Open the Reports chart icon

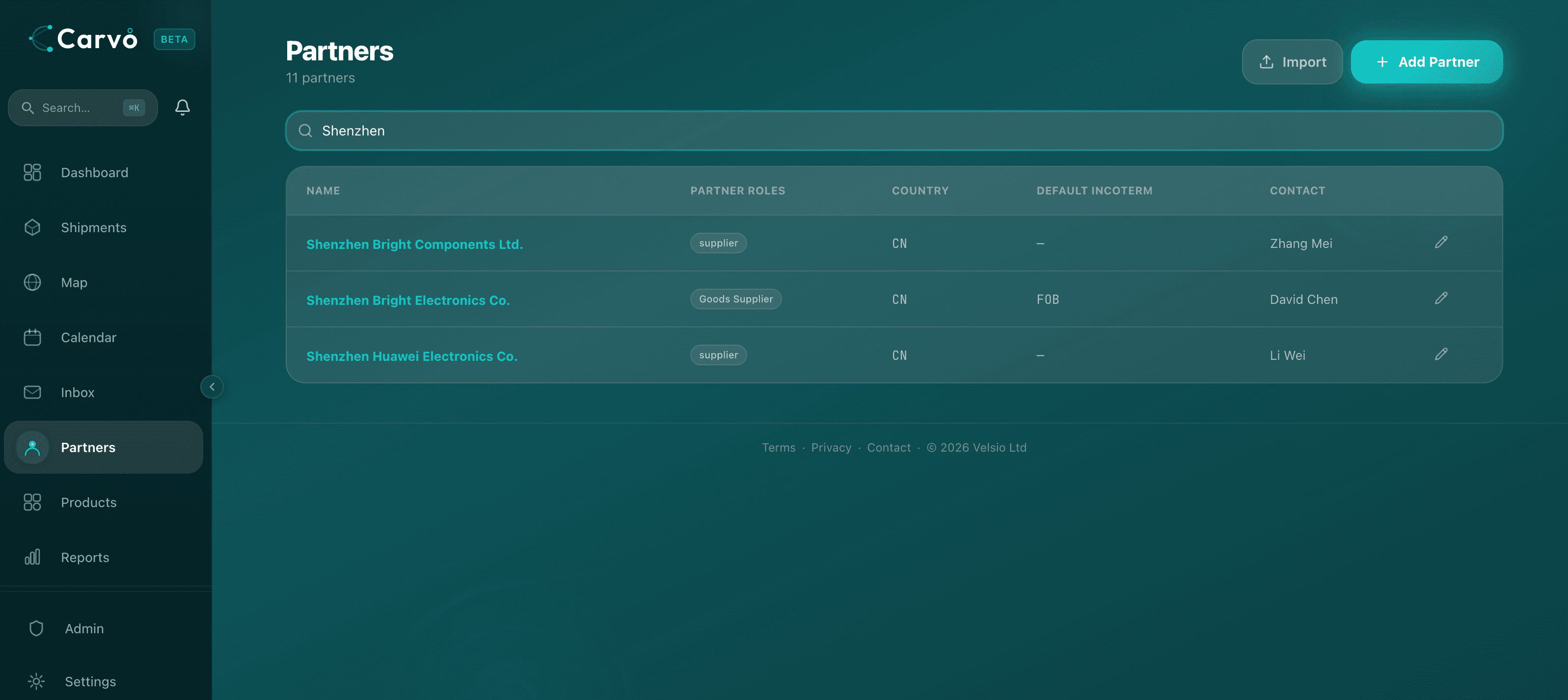(33, 557)
